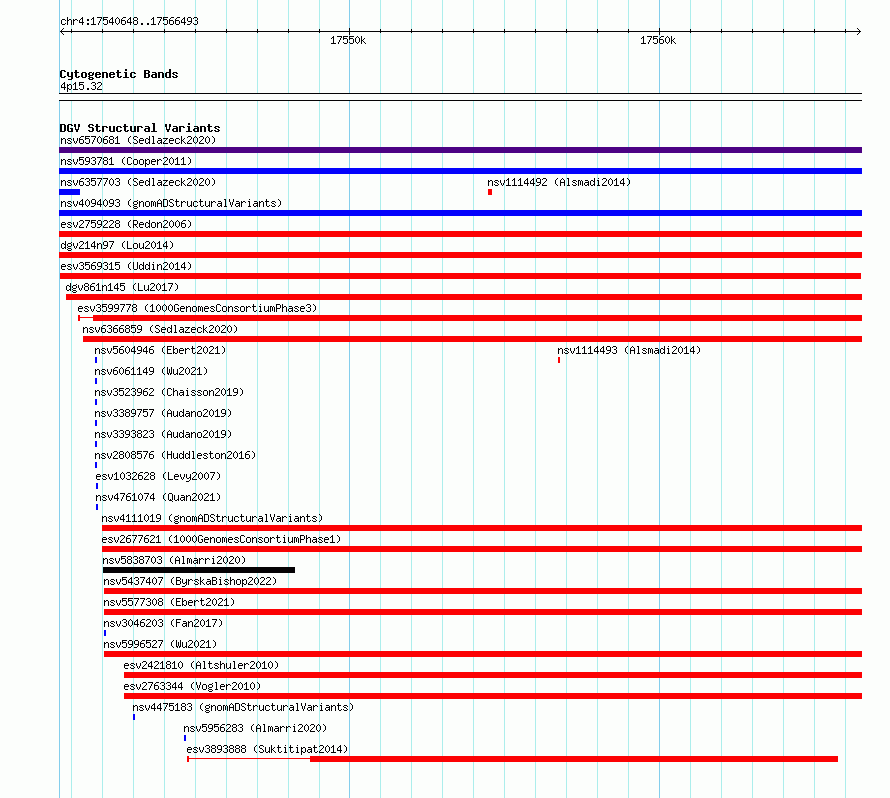The height and width of the screenshot is (798, 890).
Task: Select nsv1114493 (Alsmadi2014) variant label
Action: click(629, 350)
